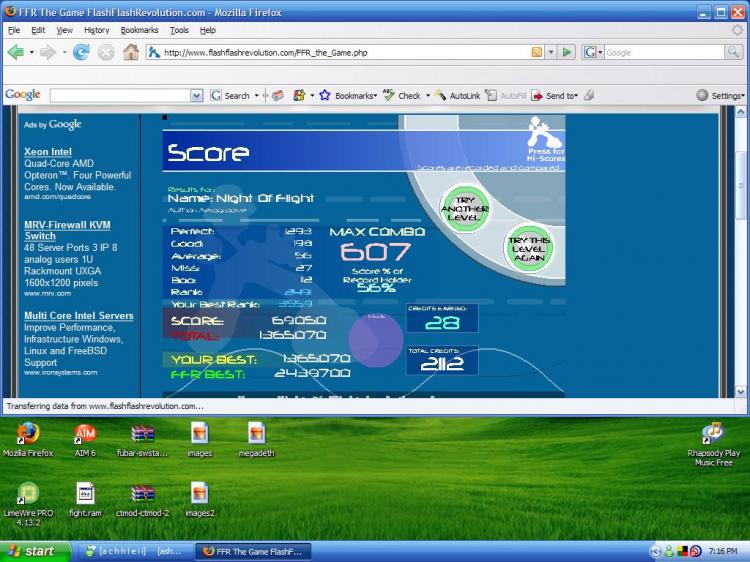Click the Try This Level Again button
The width and height of the screenshot is (750, 562).
point(530,247)
